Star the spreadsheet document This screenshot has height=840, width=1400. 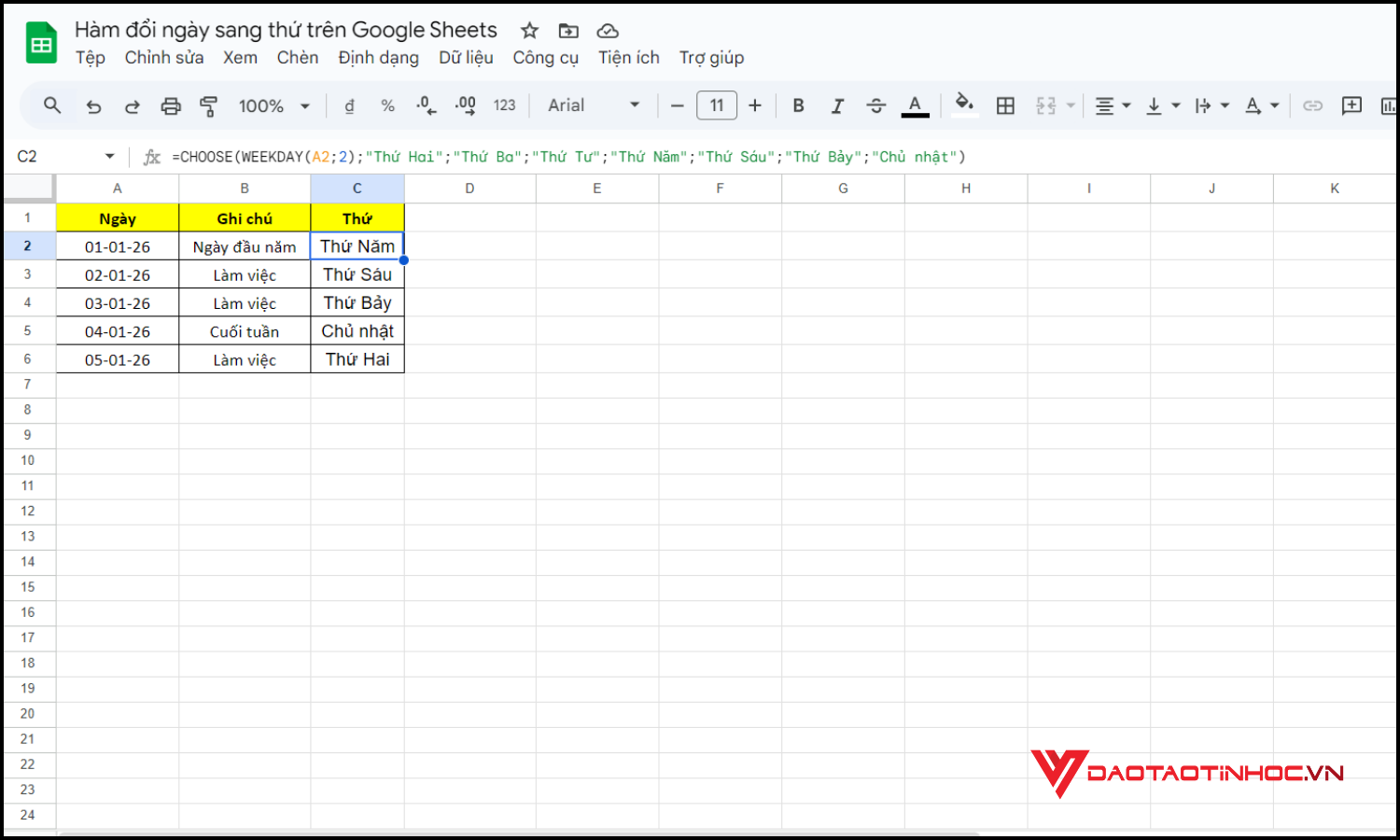(x=529, y=30)
